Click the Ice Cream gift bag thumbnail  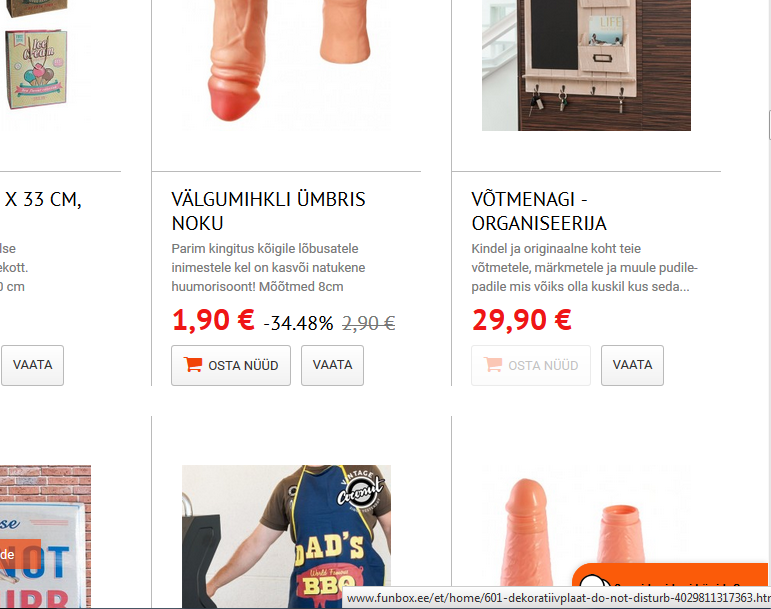click(x=36, y=68)
